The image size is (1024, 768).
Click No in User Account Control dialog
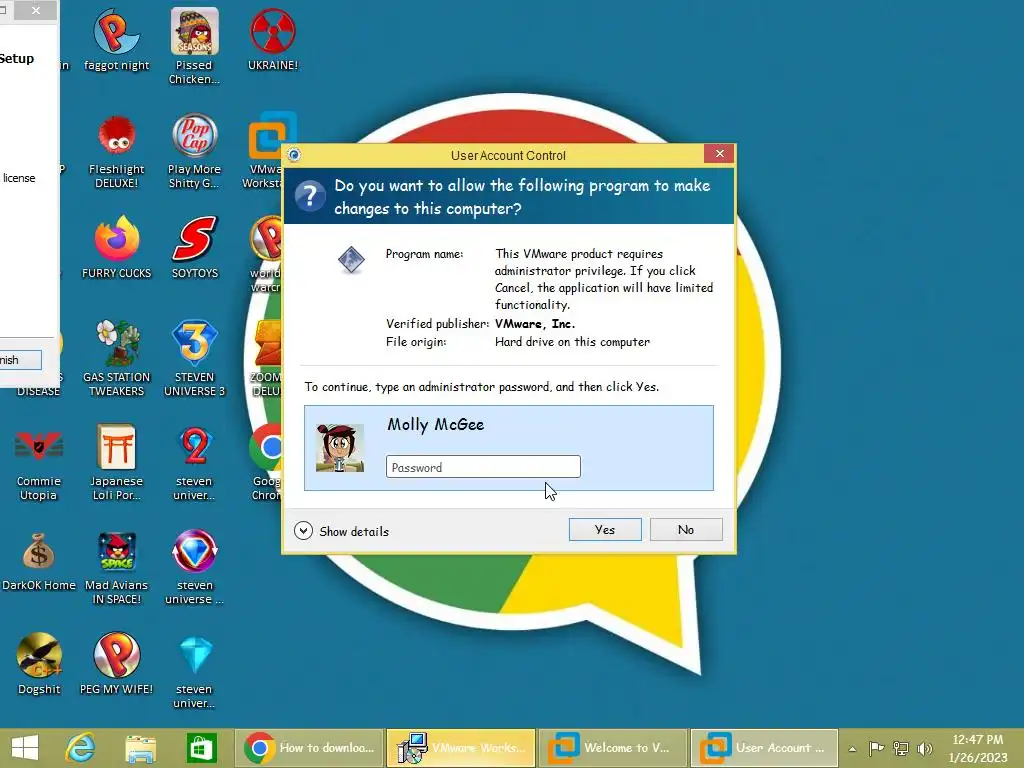point(686,530)
